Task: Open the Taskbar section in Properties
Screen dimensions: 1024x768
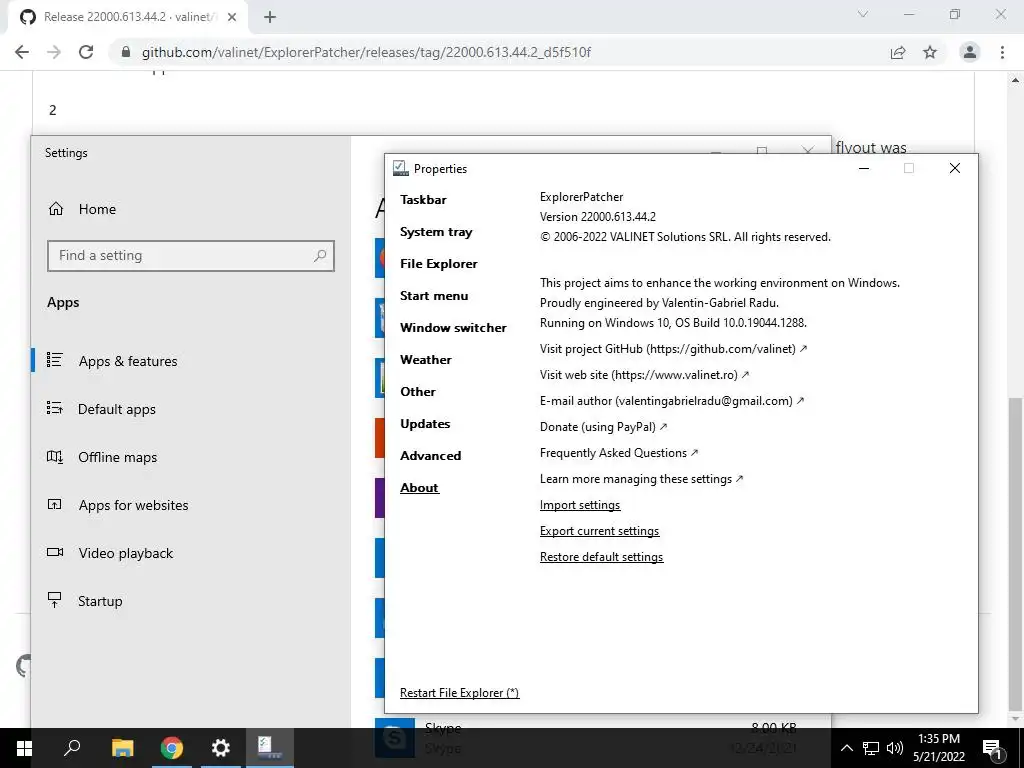Action: click(x=423, y=200)
